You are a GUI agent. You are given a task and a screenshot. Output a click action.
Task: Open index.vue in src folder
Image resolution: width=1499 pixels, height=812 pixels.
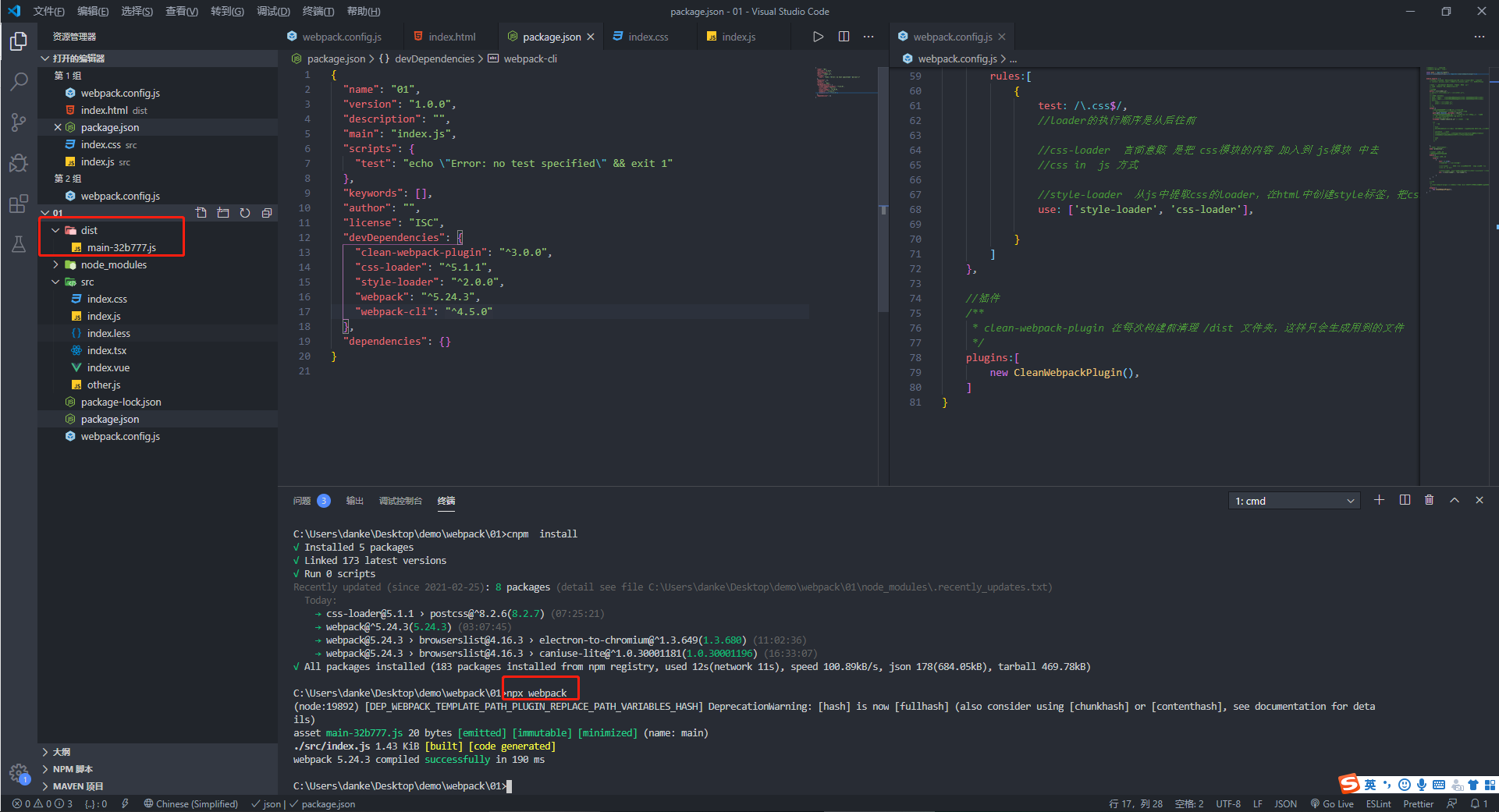(x=108, y=367)
